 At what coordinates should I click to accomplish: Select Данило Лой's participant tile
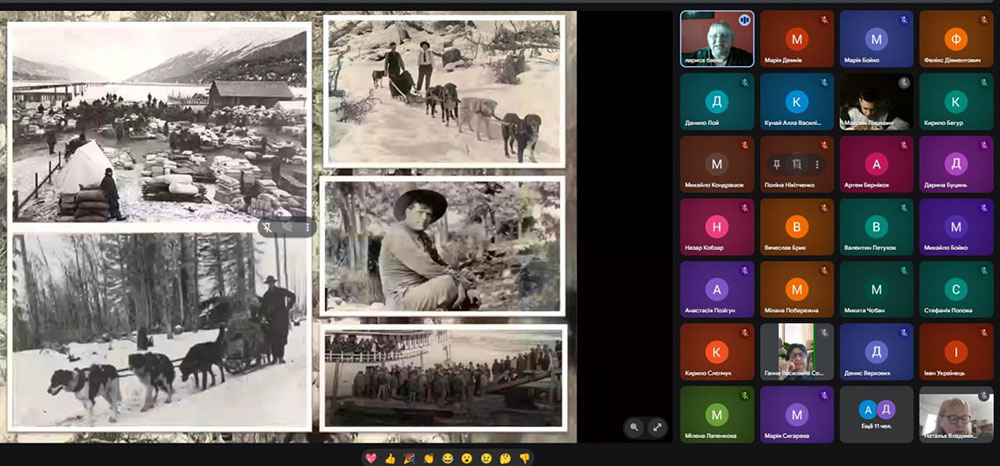point(717,102)
